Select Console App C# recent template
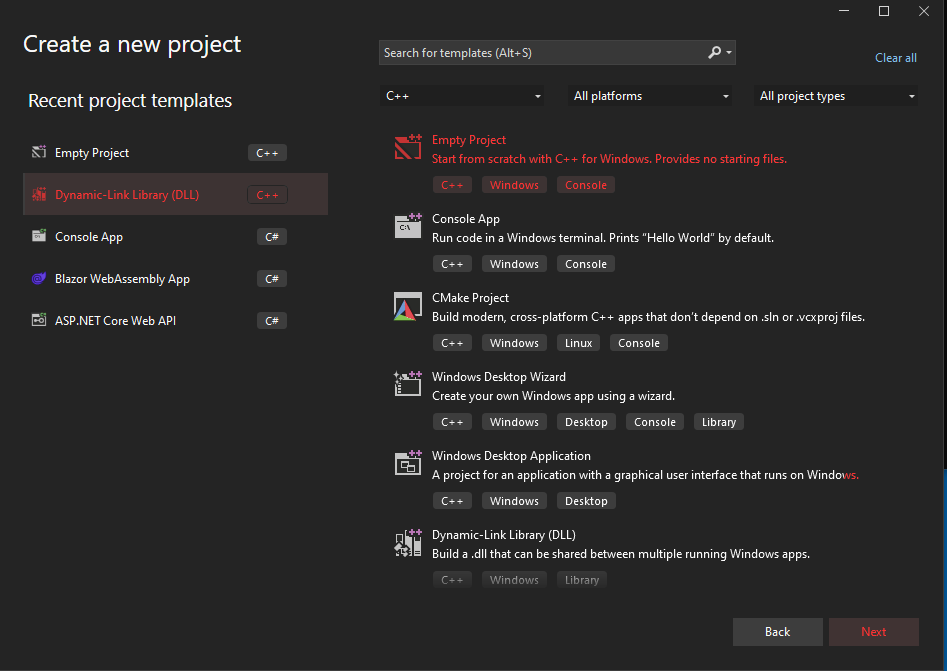Viewport: 947px width, 671px height. tap(175, 236)
